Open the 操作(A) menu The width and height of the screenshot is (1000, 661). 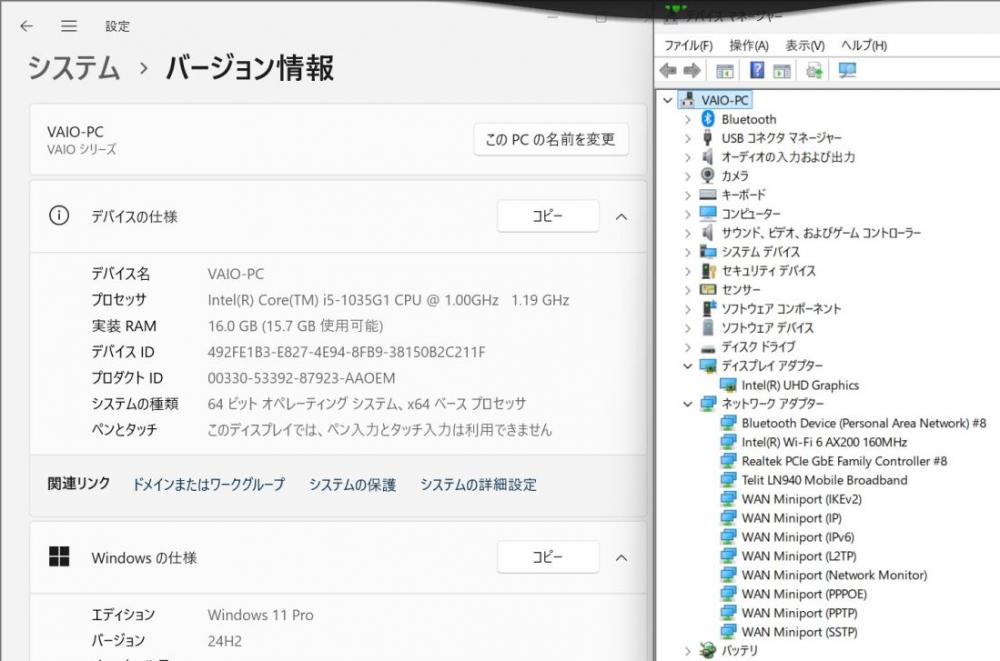[749, 45]
